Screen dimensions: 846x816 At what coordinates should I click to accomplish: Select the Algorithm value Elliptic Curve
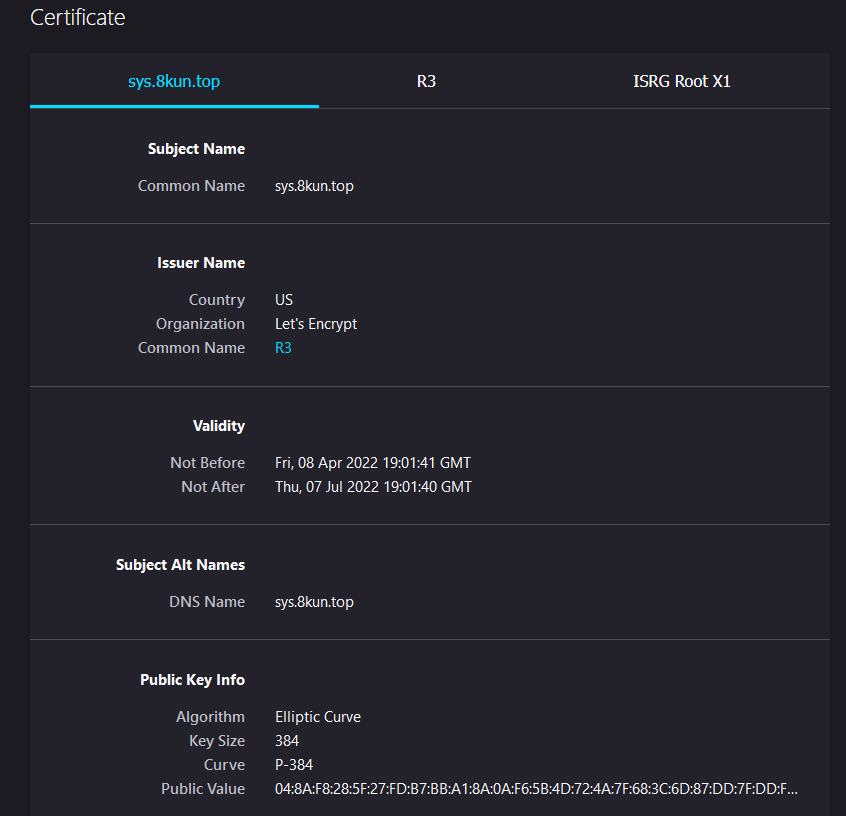[318, 717]
